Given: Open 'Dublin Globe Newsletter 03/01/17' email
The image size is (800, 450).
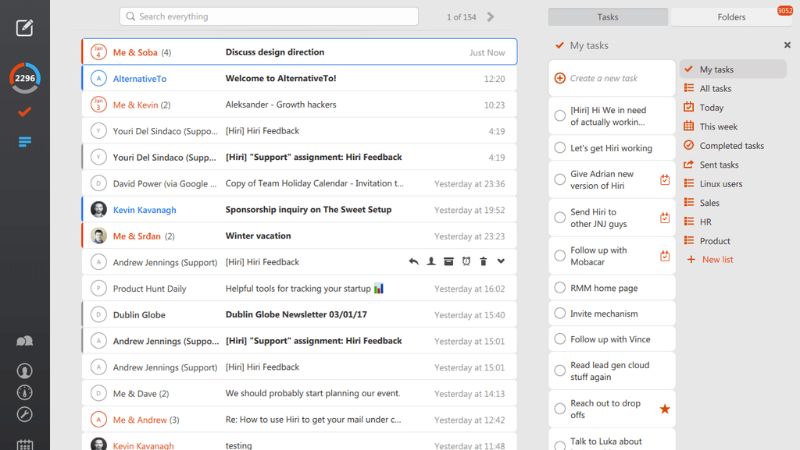Looking at the screenshot, I should [299, 314].
